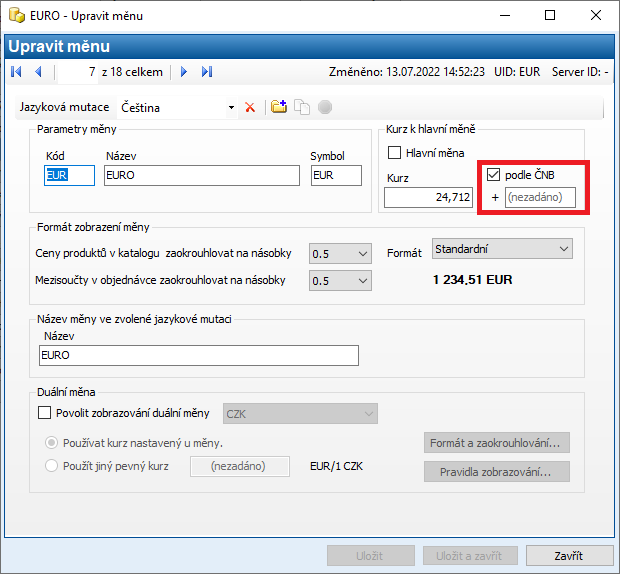The image size is (620, 574).
Task: Go to the previous record
Action: coord(38,72)
